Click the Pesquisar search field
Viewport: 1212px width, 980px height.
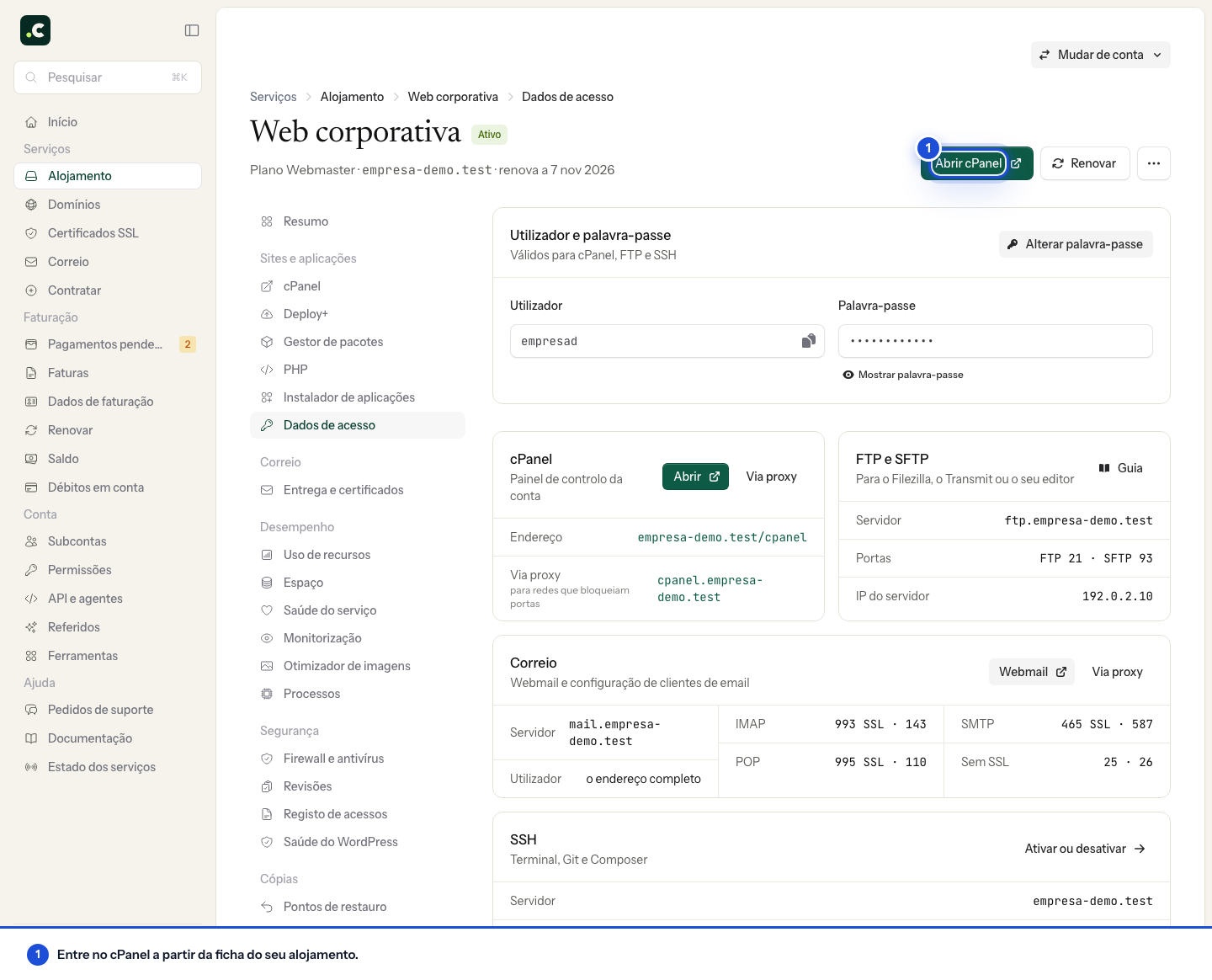tap(108, 77)
